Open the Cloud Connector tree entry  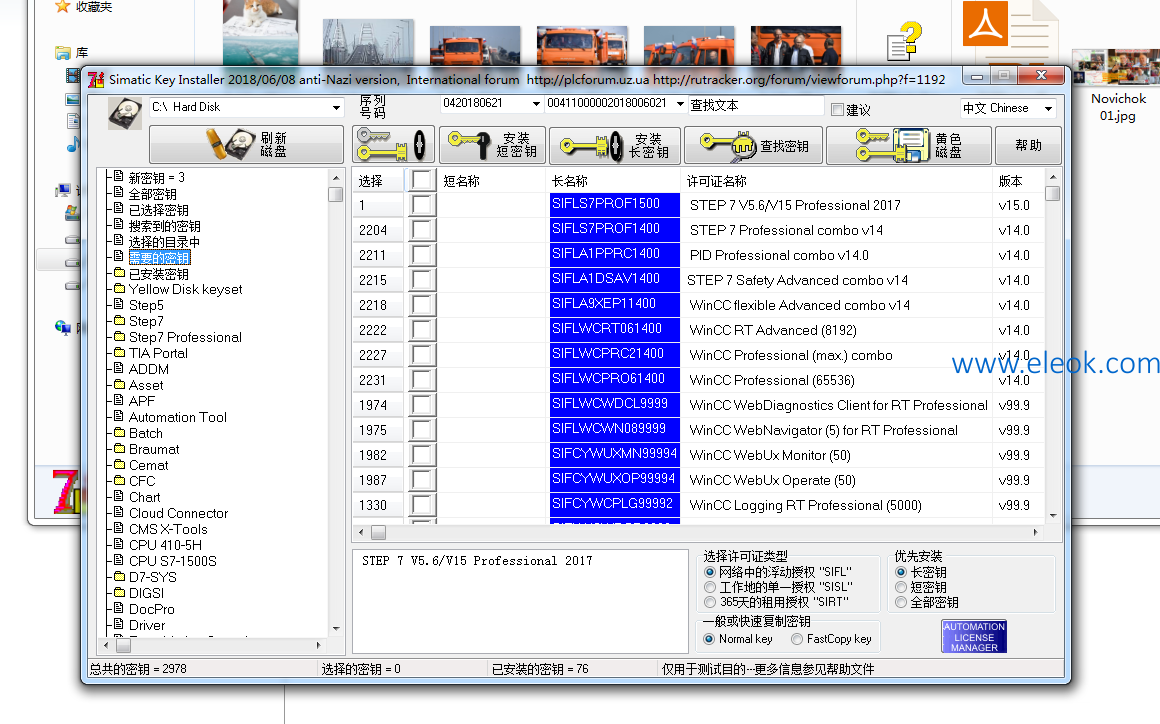pyautogui.click(x=178, y=513)
